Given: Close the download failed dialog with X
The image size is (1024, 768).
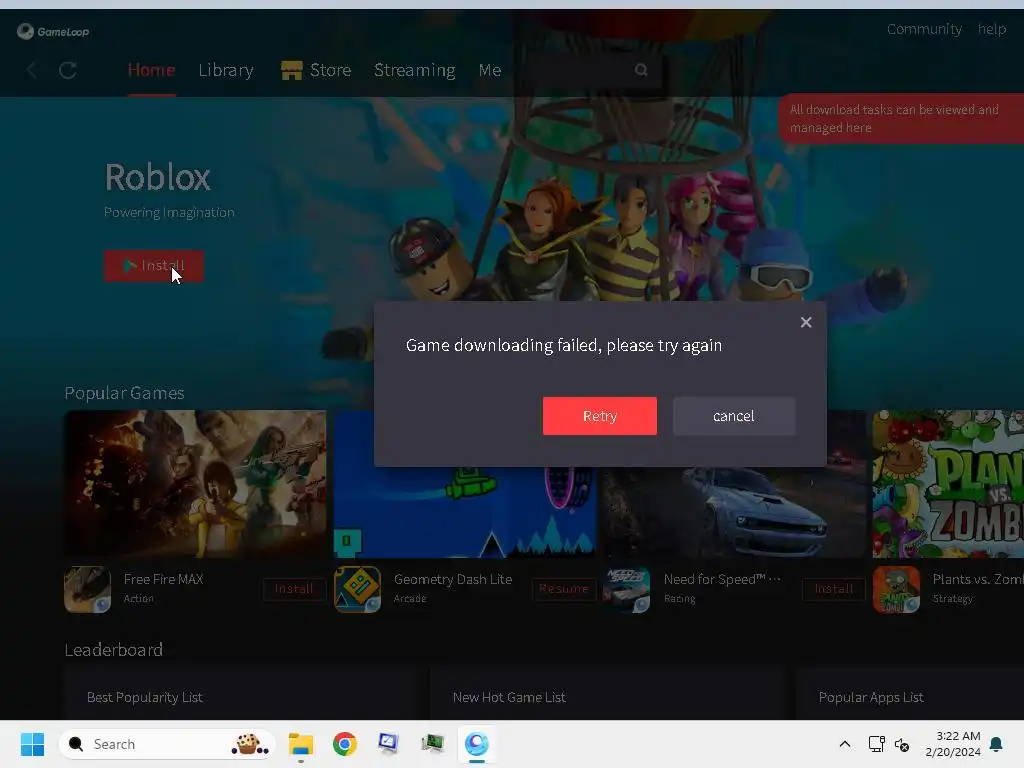Looking at the screenshot, I should click(x=806, y=322).
